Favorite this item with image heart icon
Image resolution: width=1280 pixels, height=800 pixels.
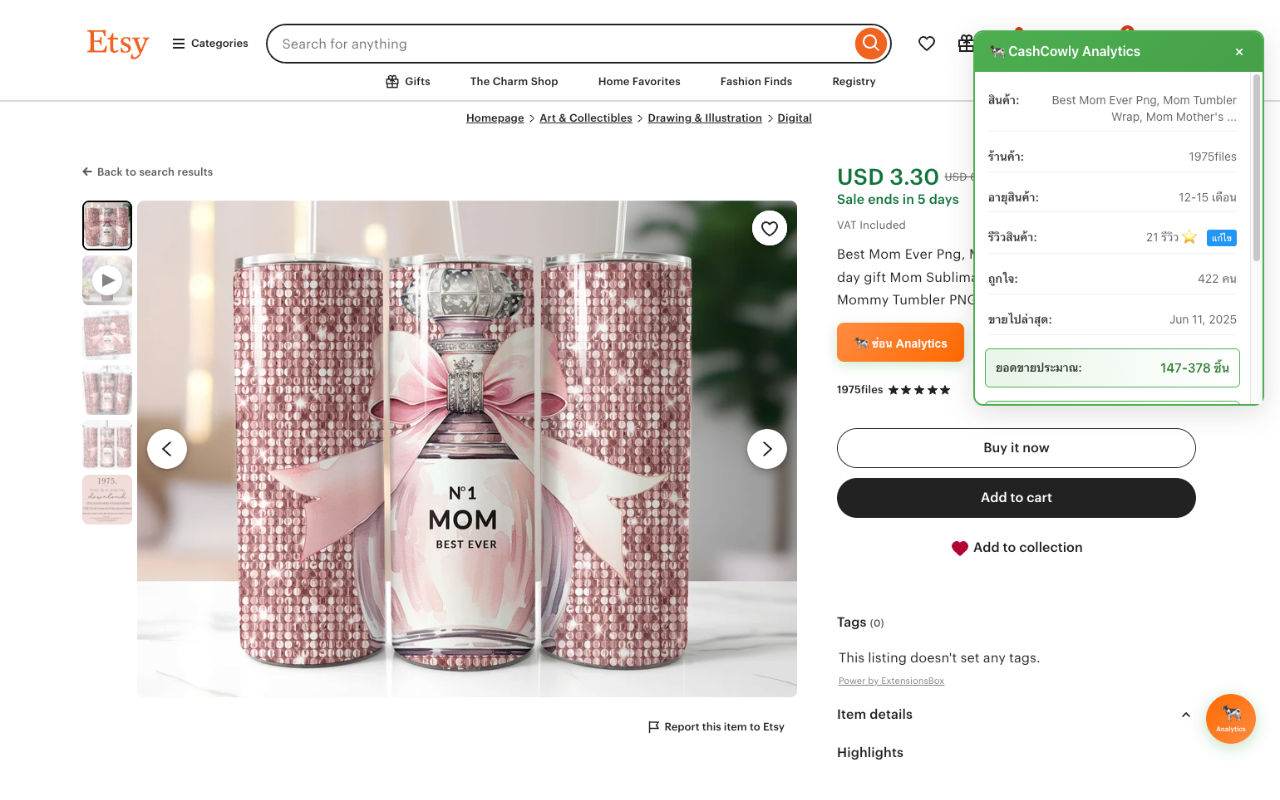pos(769,228)
